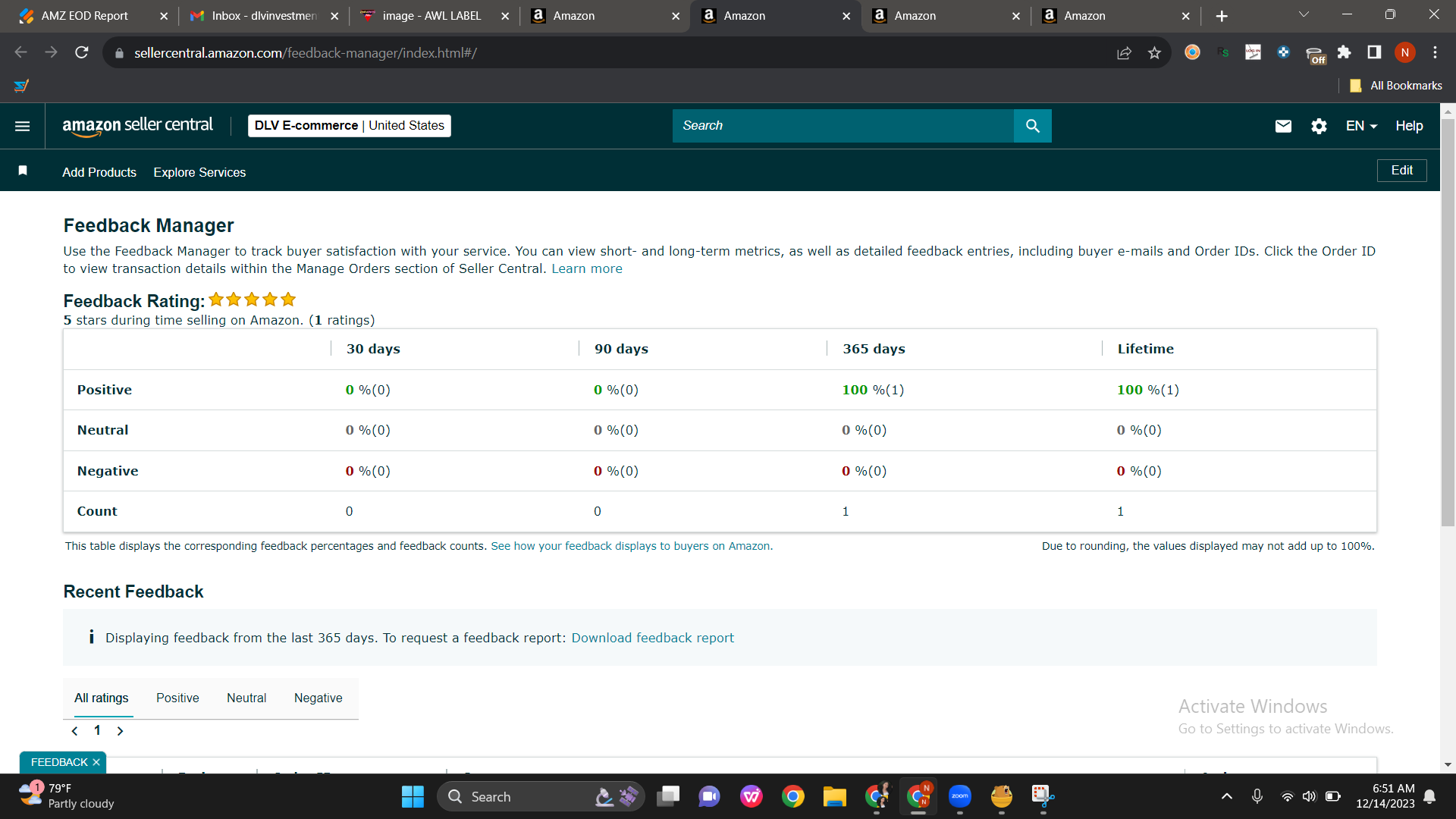Switch to the Gmail Inbox tab

coord(263,16)
